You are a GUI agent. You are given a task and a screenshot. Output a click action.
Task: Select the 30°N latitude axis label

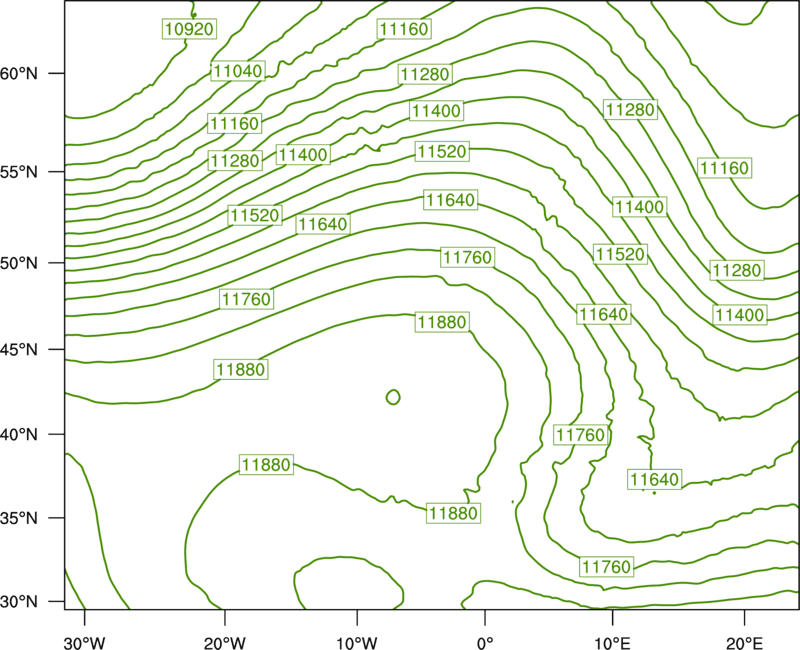(19, 602)
